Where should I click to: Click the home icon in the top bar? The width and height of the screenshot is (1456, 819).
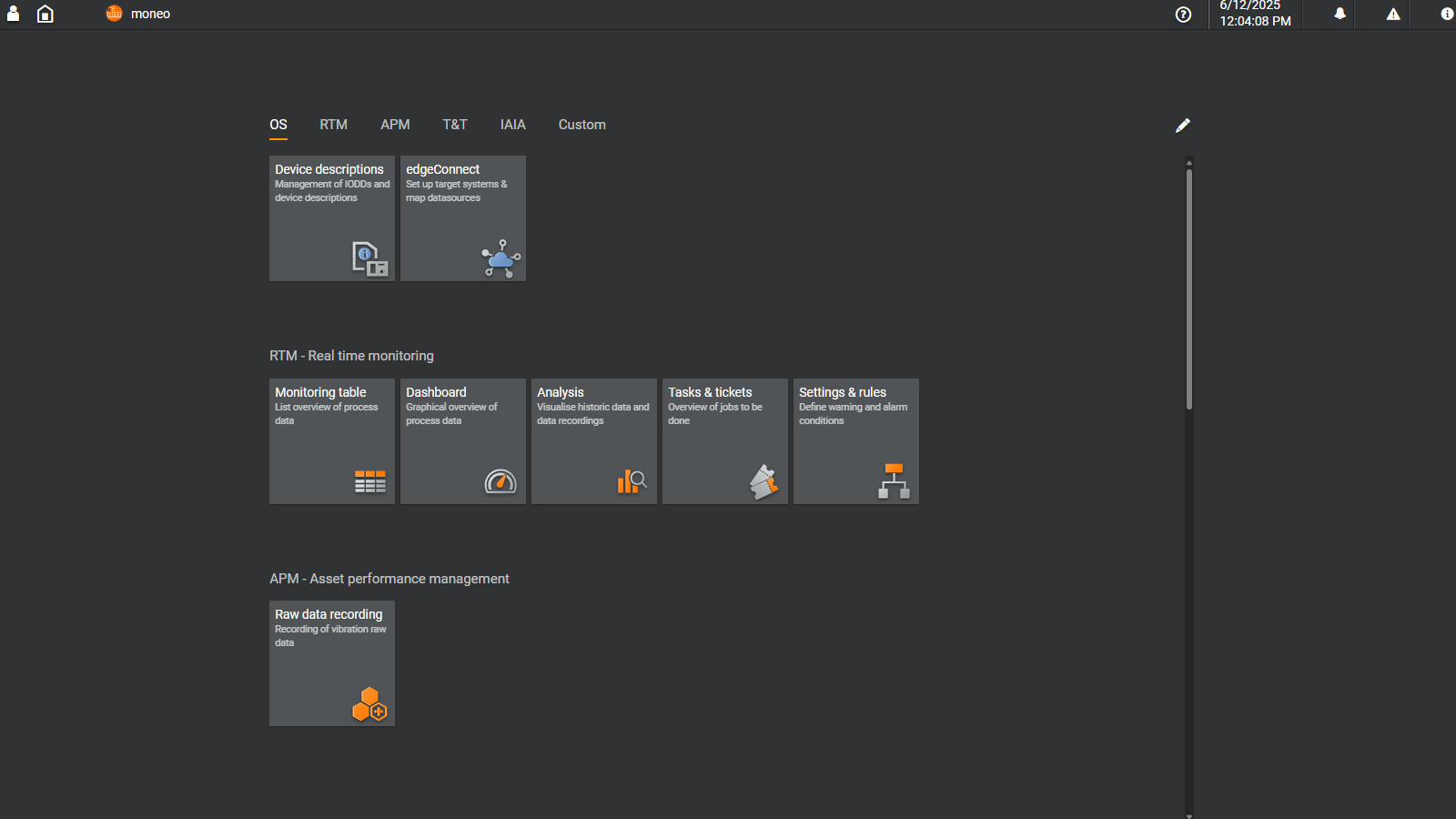coord(45,14)
